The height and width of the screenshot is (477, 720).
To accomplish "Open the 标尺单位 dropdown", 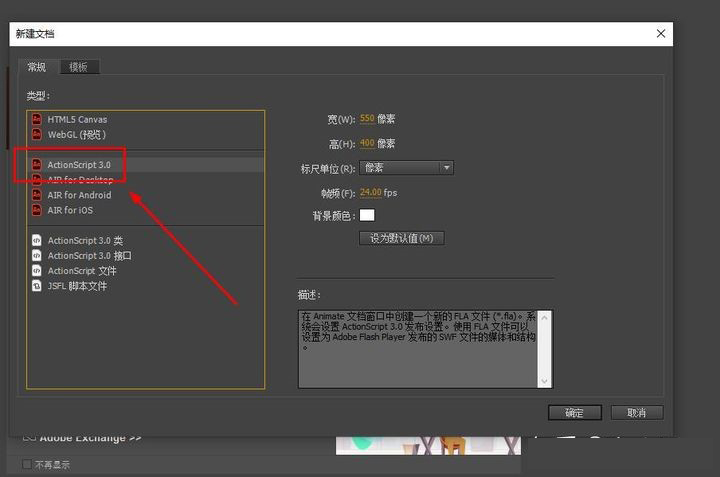I will 406,168.
